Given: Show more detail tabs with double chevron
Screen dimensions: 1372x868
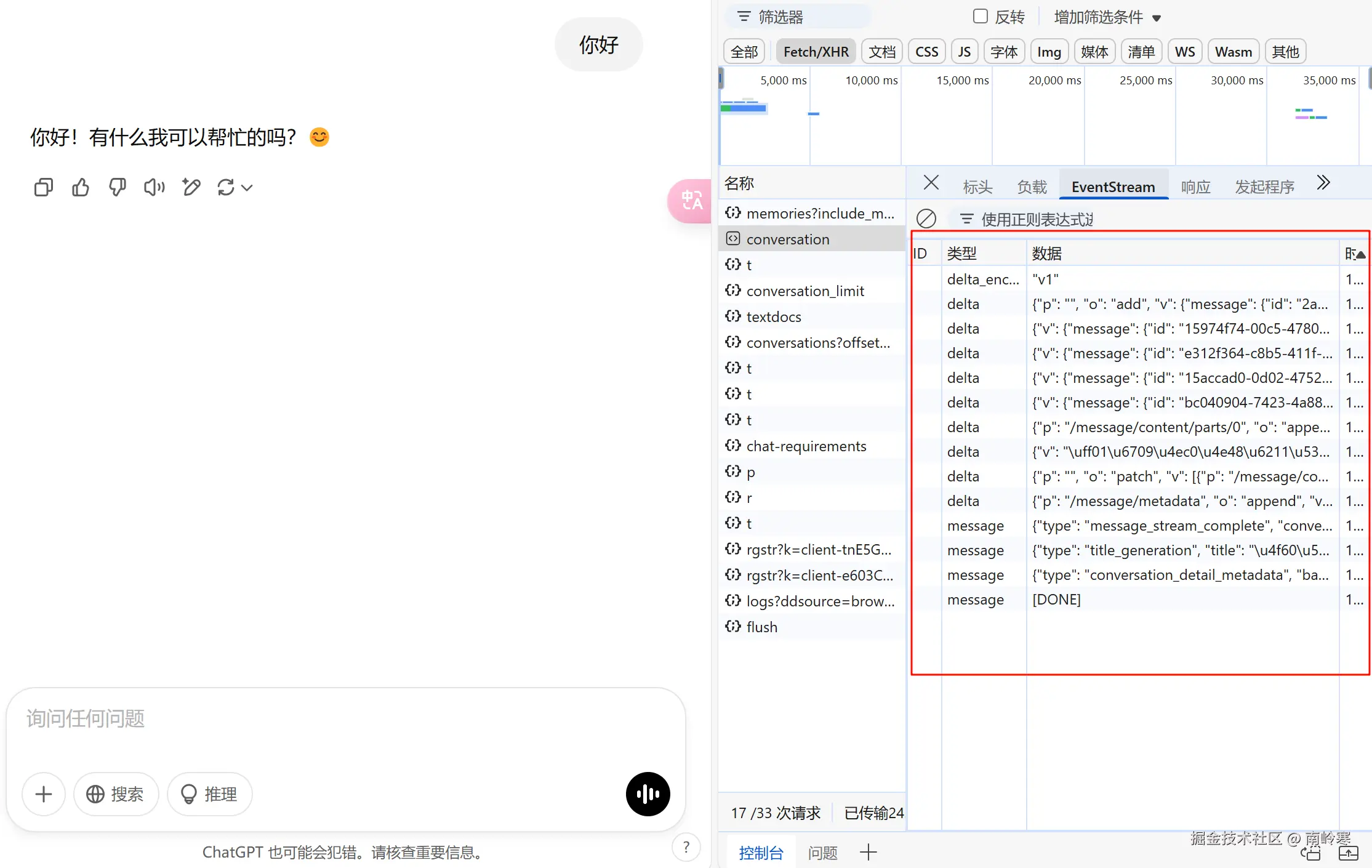Looking at the screenshot, I should point(1323,183).
